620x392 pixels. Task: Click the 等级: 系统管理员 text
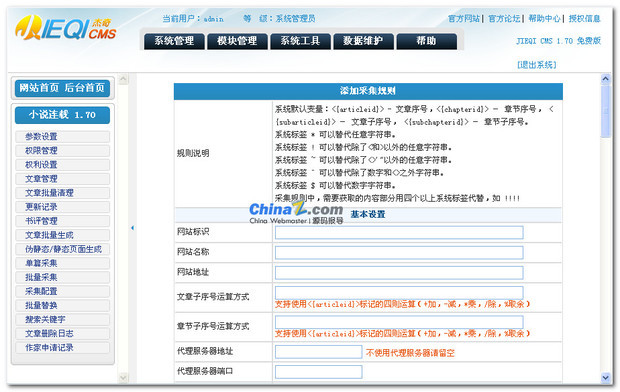pyautogui.click(x=279, y=19)
